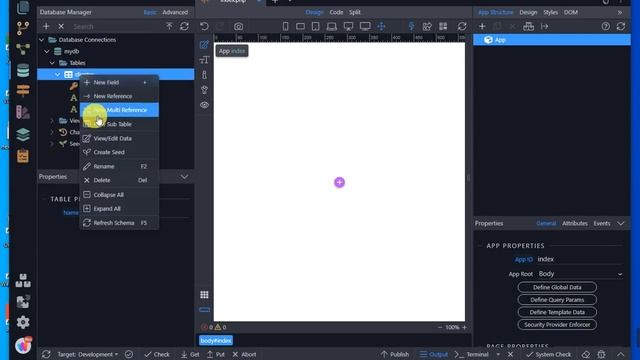Open the Attributes properties tab
This screenshot has height=360, width=640.
pyautogui.click(x=575, y=223)
